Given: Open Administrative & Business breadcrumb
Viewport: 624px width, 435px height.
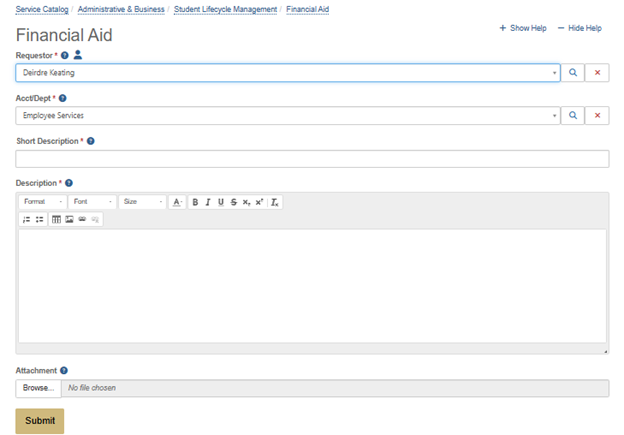Looking at the screenshot, I should 121,9.
